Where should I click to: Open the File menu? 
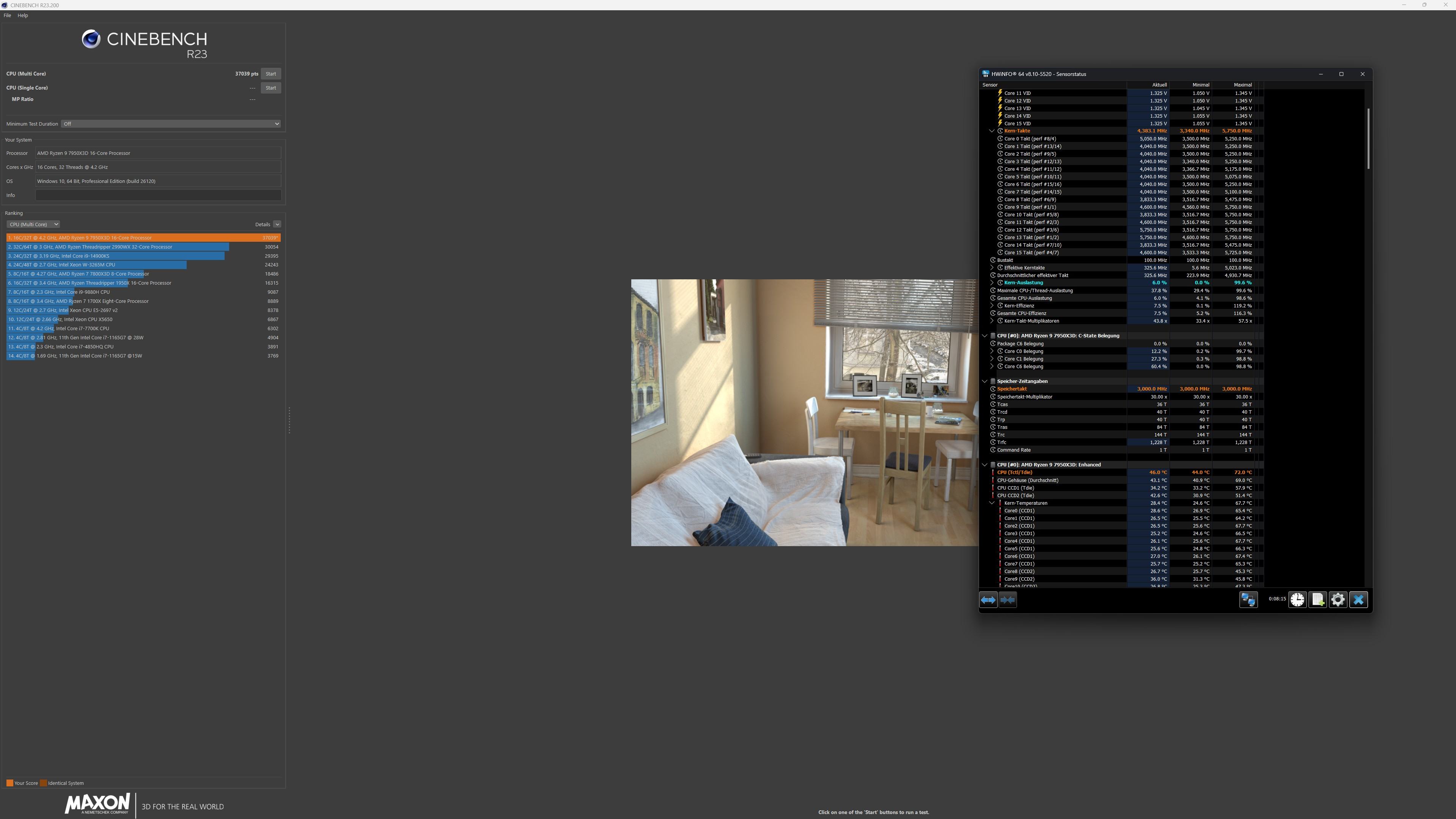tap(7, 15)
